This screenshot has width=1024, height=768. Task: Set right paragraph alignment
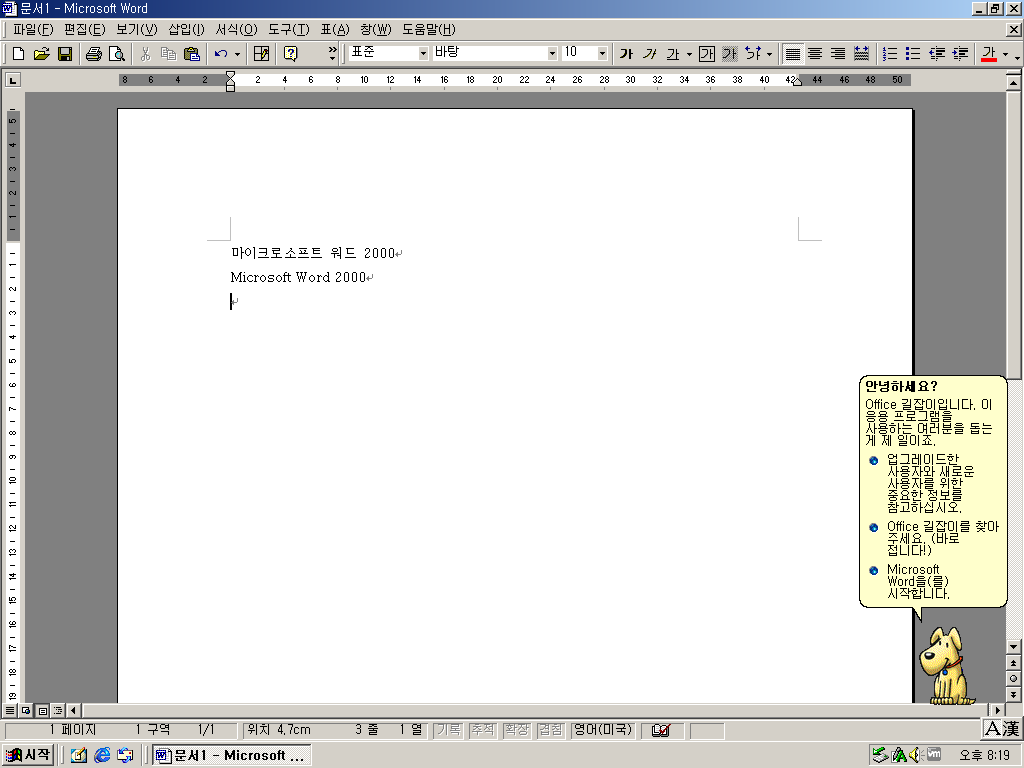click(838, 54)
